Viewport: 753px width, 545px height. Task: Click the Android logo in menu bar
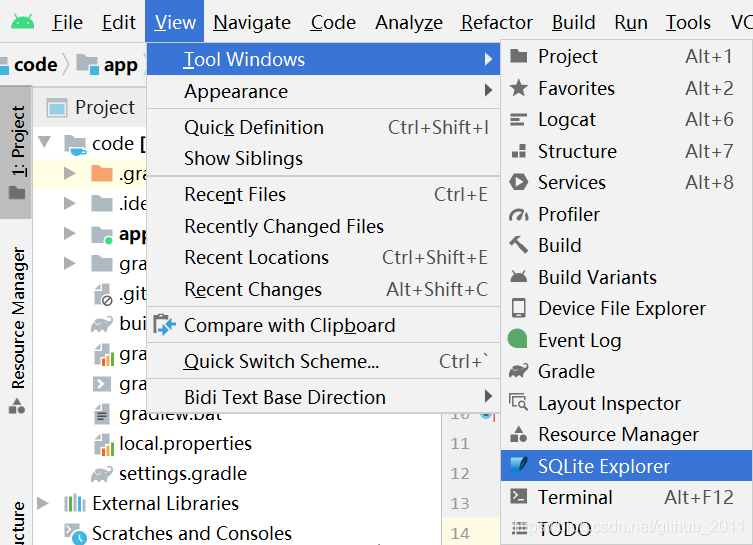pyautogui.click(x=23, y=22)
